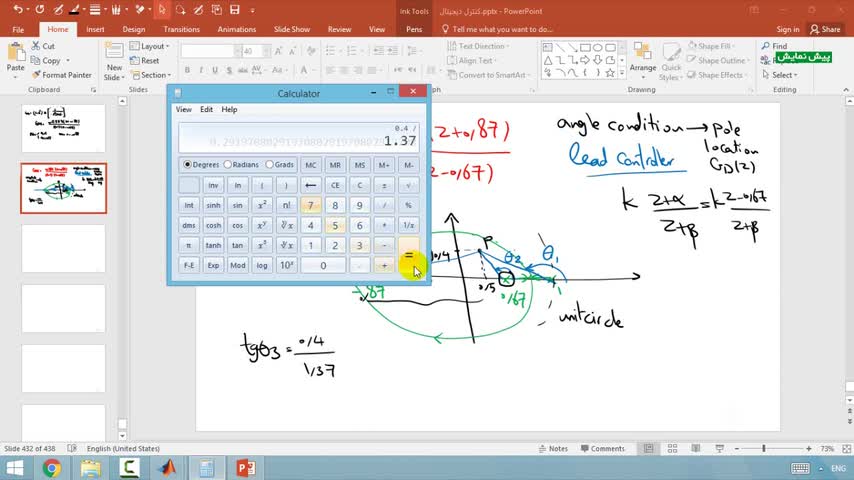
Task: Pick the star shape in shapes gallery
Action: (x=610, y=72)
